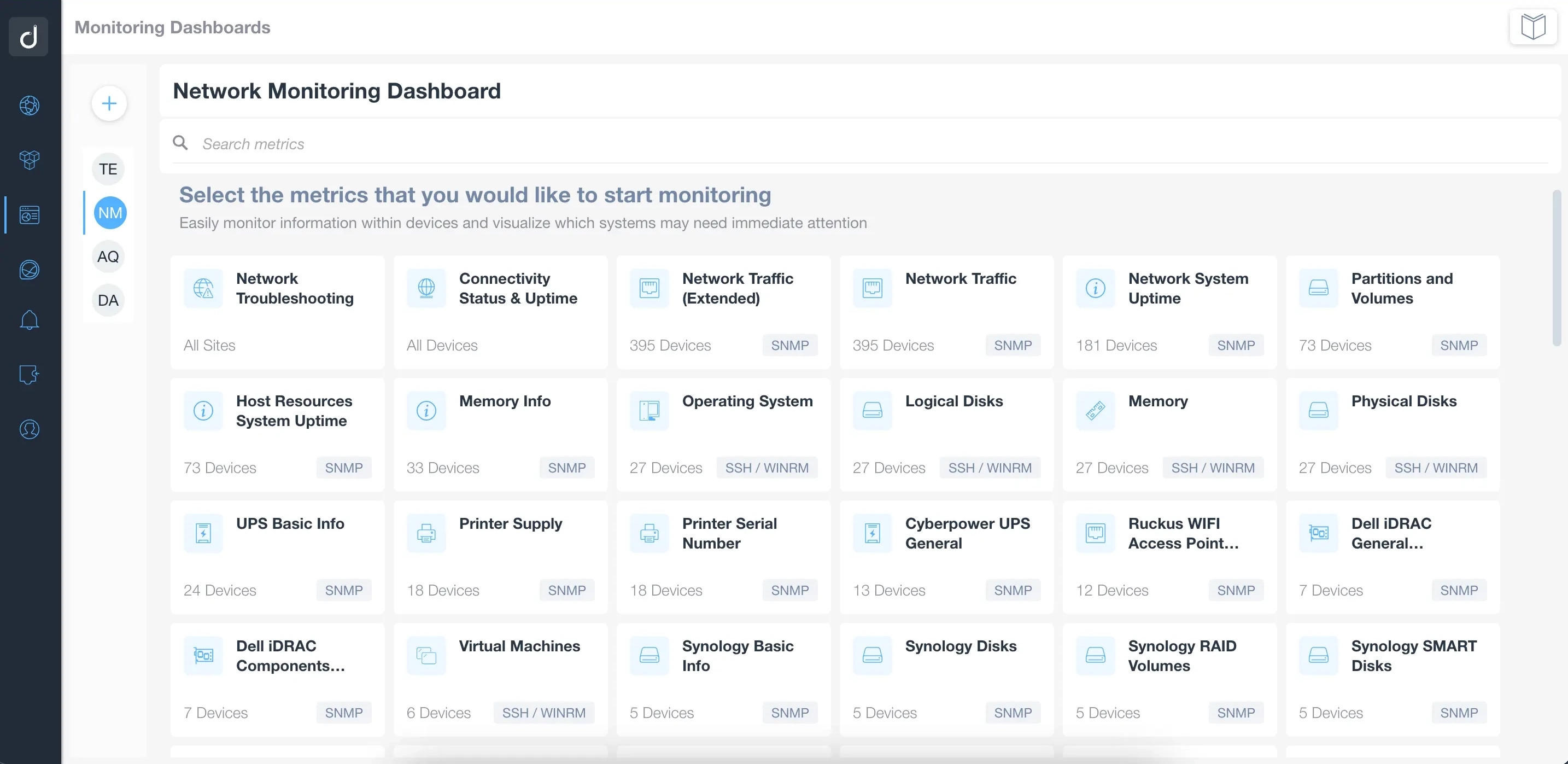Image resolution: width=1568 pixels, height=764 pixels.
Task: Click the Network System Uptime info icon
Action: [x=1095, y=288]
